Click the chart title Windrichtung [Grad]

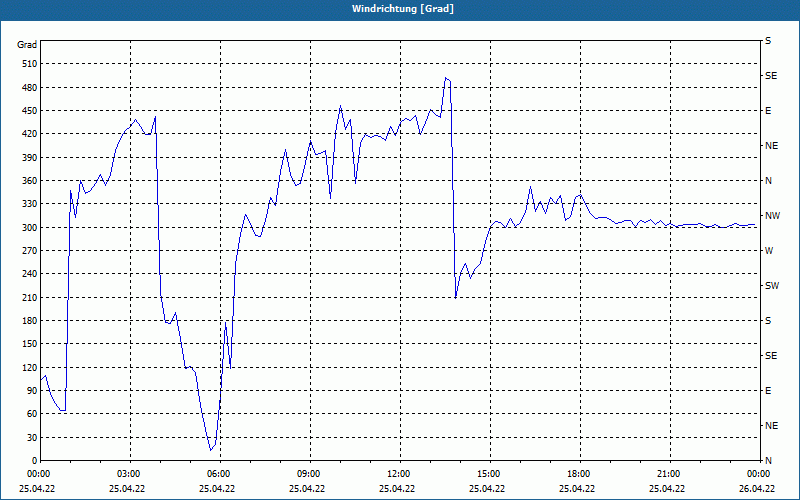pyautogui.click(x=403, y=9)
